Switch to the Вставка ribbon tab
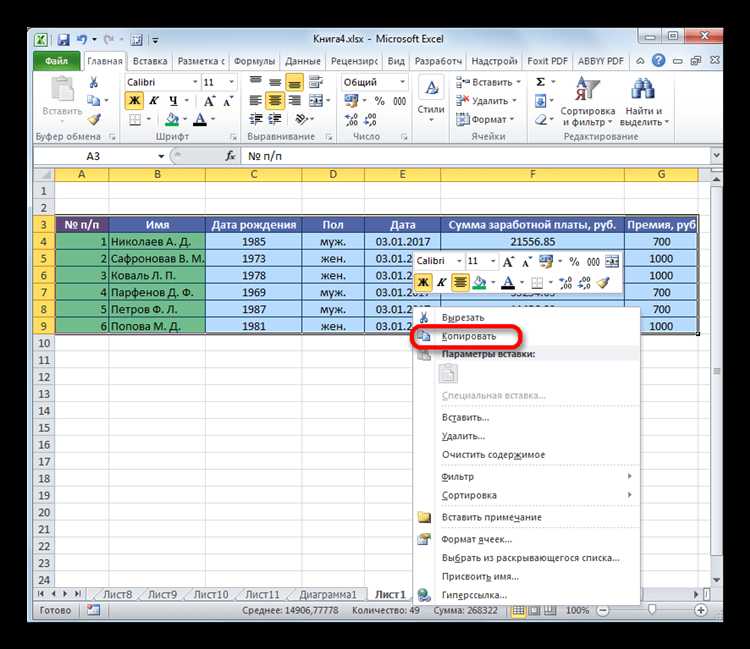Viewport: 750px width, 649px height. pos(150,61)
